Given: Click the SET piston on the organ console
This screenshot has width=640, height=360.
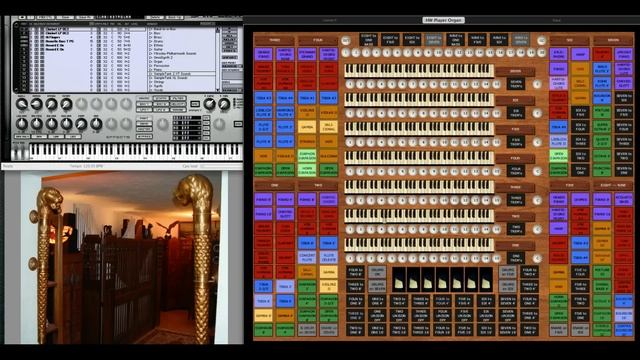Looking at the screenshot, I should 346,40.
